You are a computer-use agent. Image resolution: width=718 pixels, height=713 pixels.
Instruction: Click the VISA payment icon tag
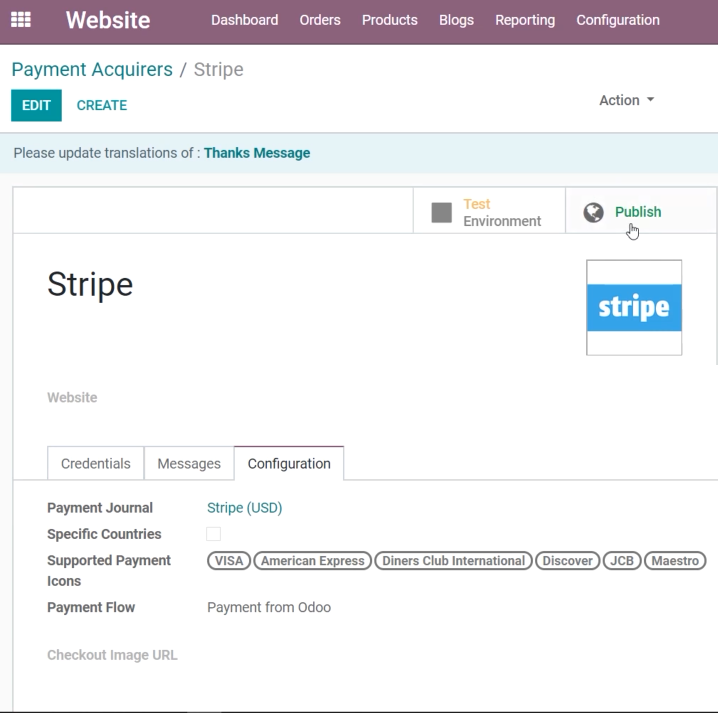(x=229, y=561)
